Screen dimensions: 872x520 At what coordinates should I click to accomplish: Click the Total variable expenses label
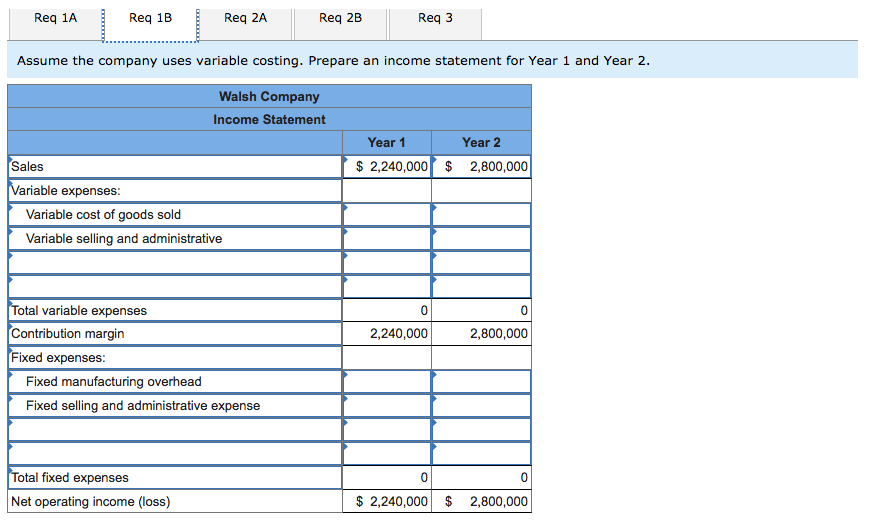pyautogui.click(x=79, y=310)
